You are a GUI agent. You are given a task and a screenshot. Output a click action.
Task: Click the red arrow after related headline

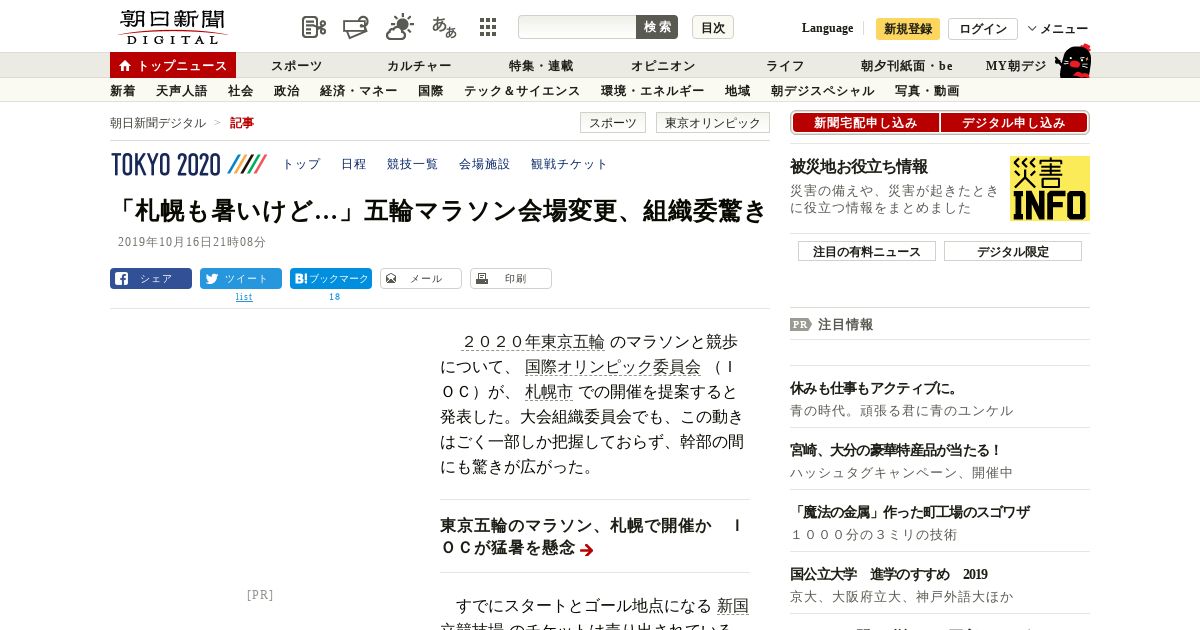tap(587, 550)
